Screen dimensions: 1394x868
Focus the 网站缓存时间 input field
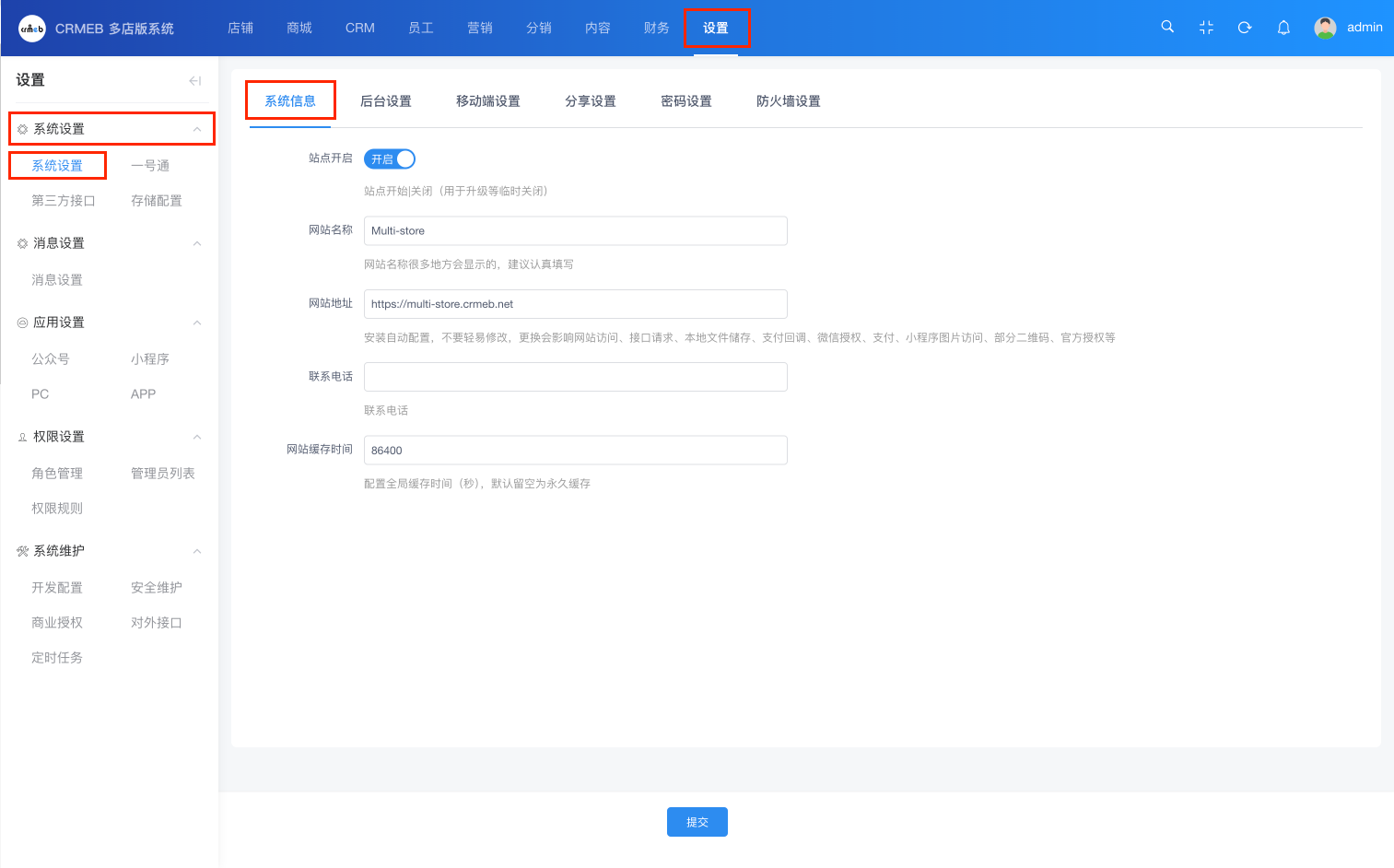pyautogui.click(x=576, y=451)
